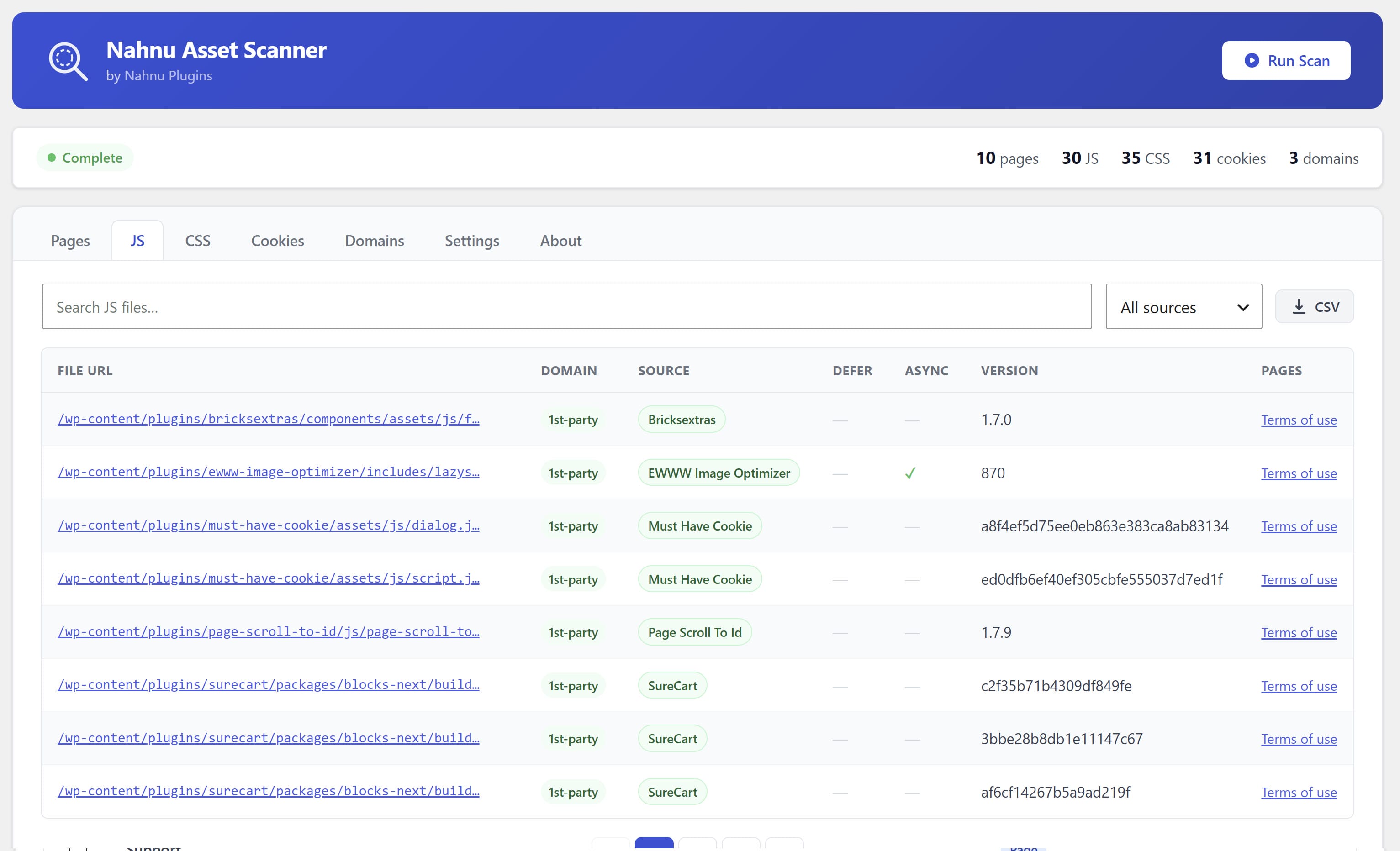Click into the Search JS files field
The height and width of the screenshot is (851, 1400).
tap(566, 307)
